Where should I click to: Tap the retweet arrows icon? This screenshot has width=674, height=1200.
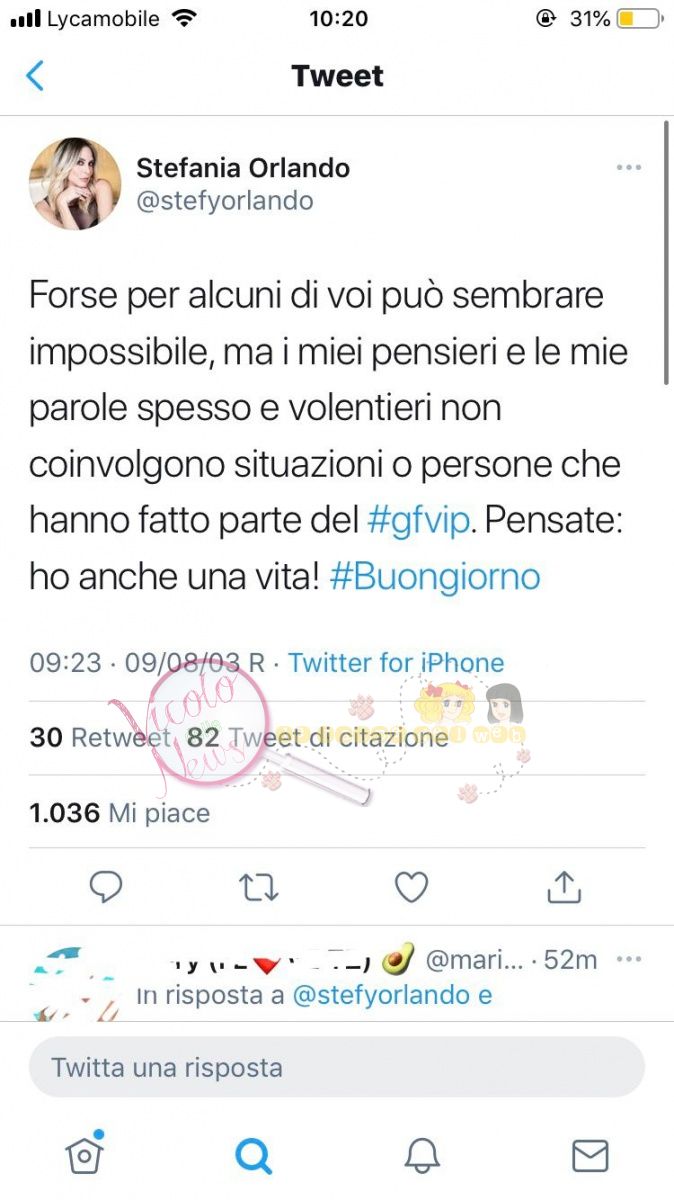pos(259,887)
